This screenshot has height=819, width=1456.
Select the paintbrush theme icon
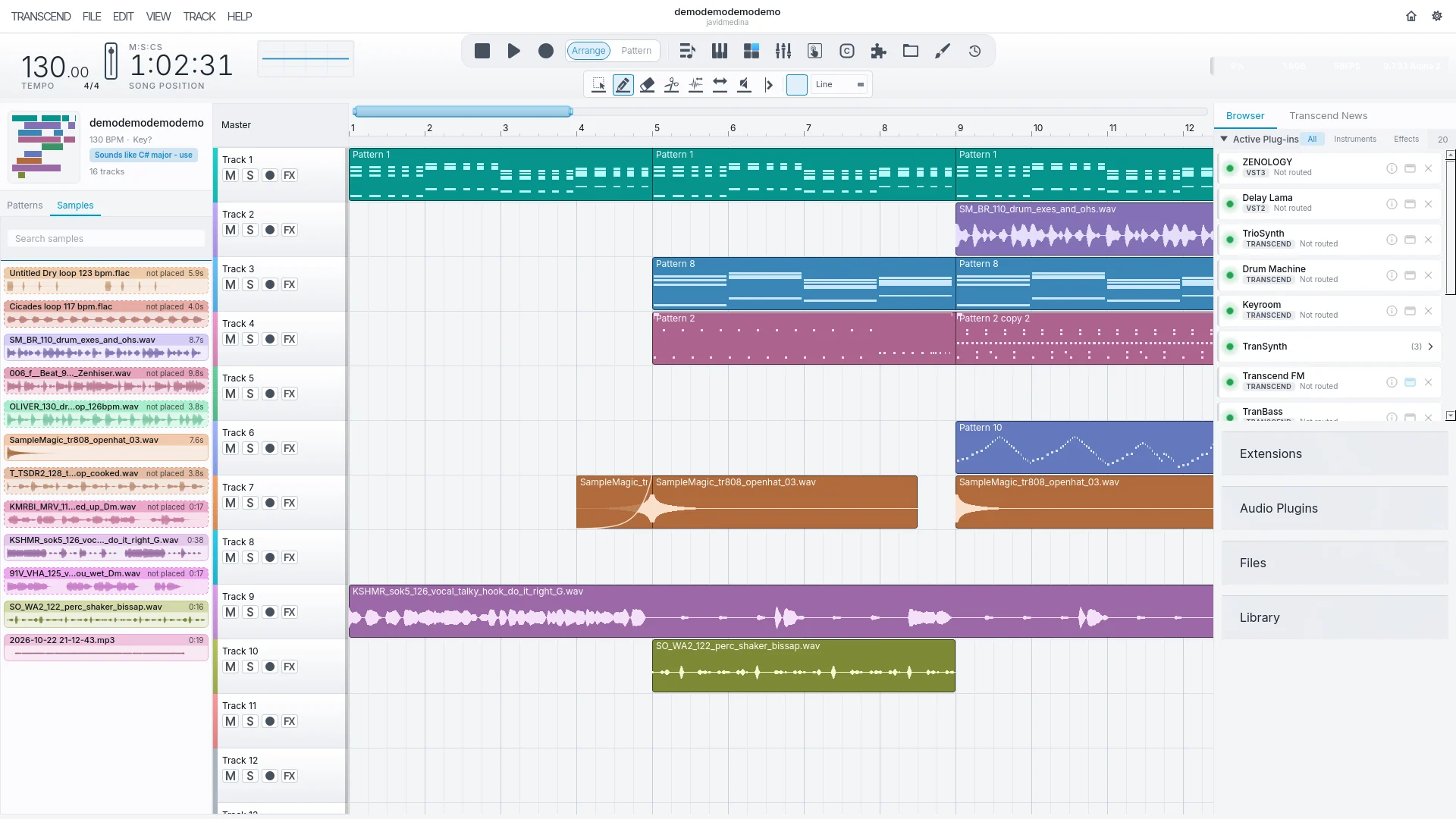[943, 51]
